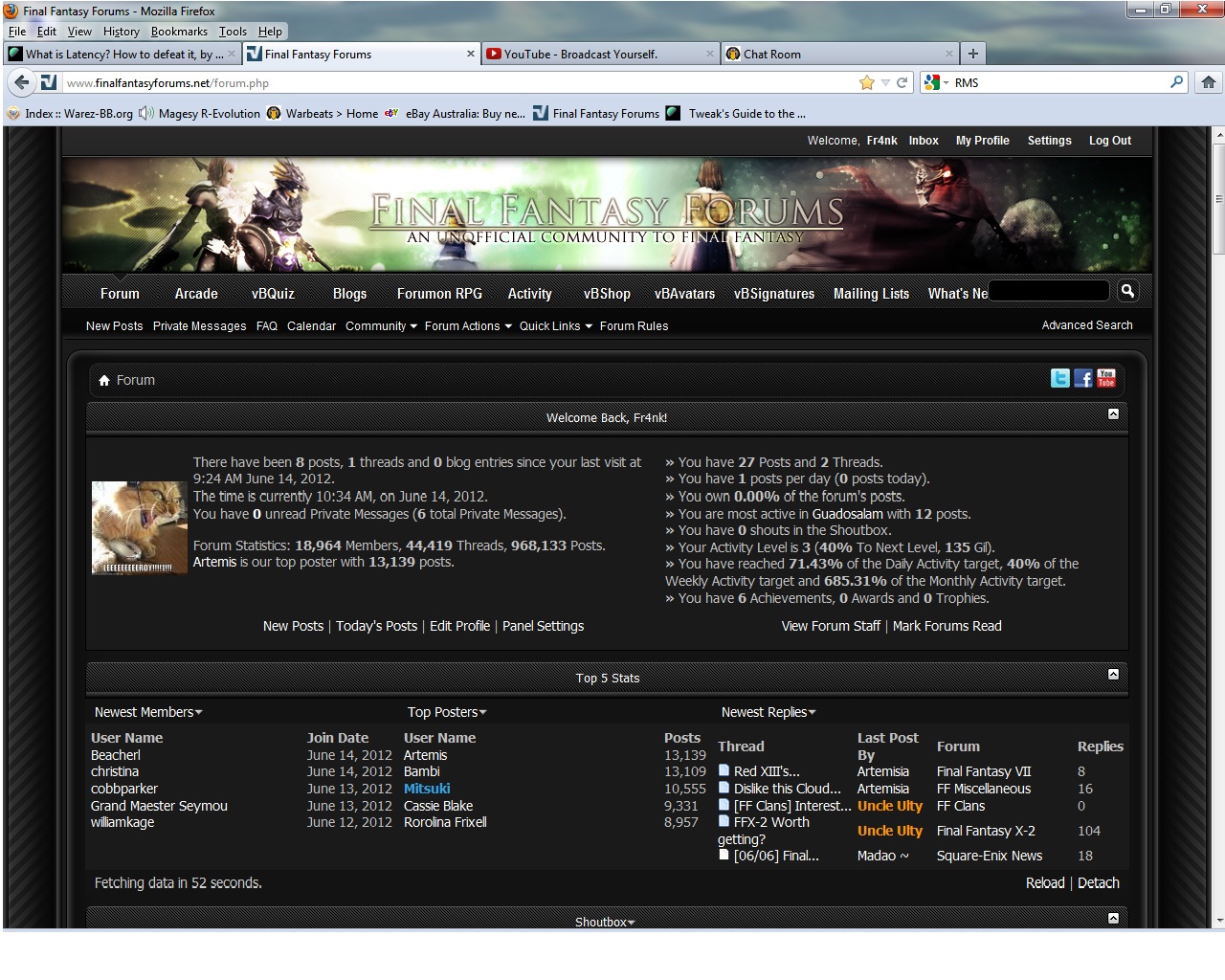Open thread Dislike this Cloud...
This screenshot has width=1225, height=980.
click(788, 789)
